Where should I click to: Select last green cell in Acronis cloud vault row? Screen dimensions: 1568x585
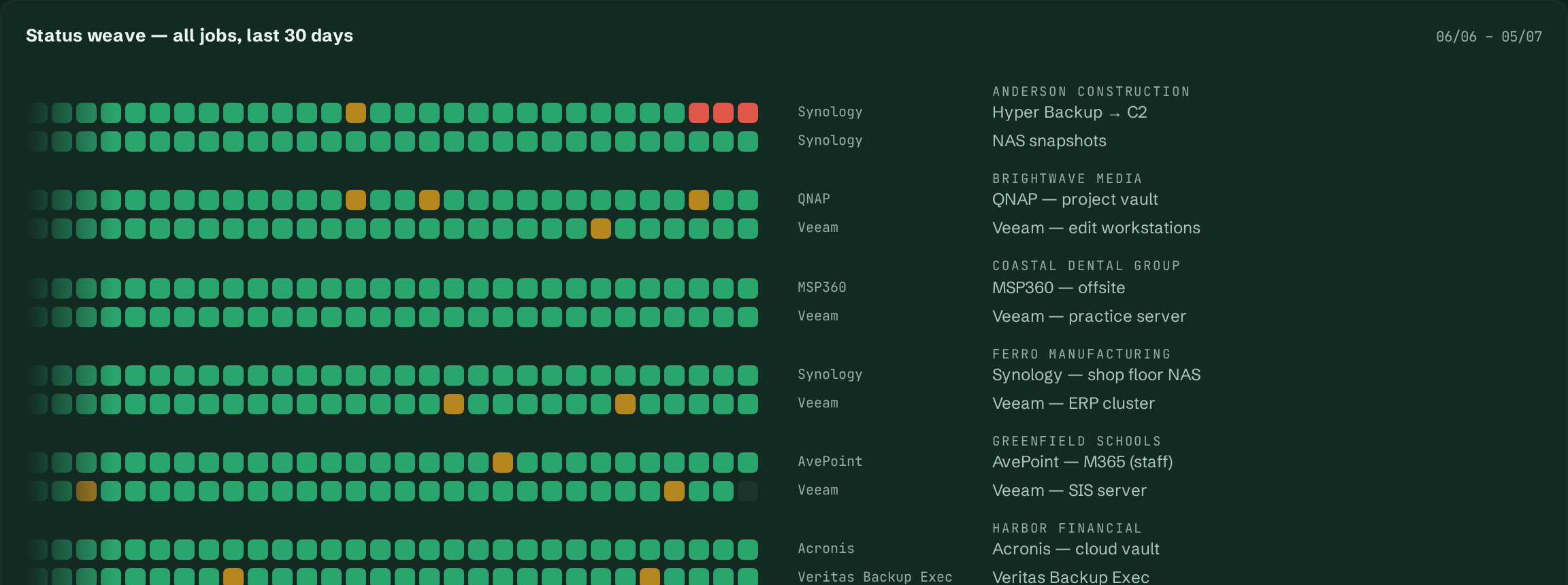(x=748, y=550)
